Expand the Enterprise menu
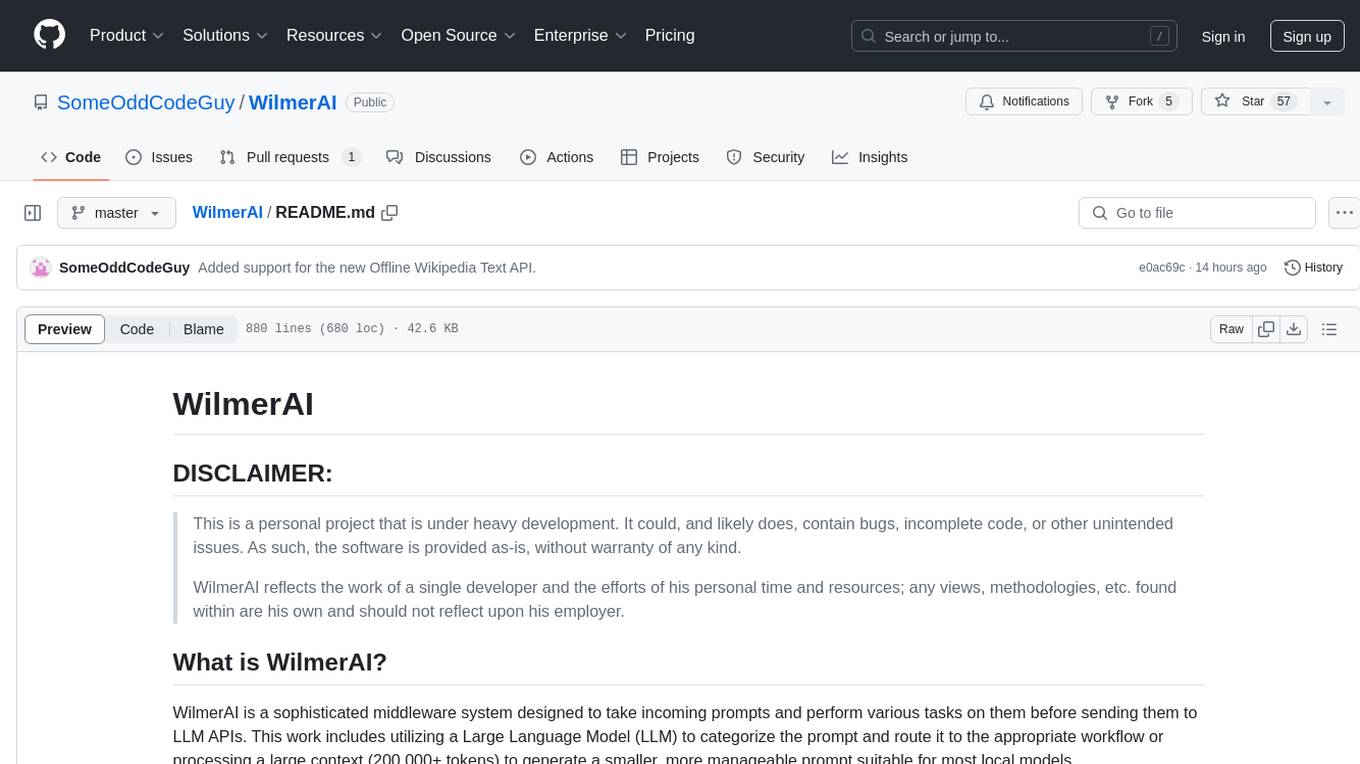 (x=580, y=35)
